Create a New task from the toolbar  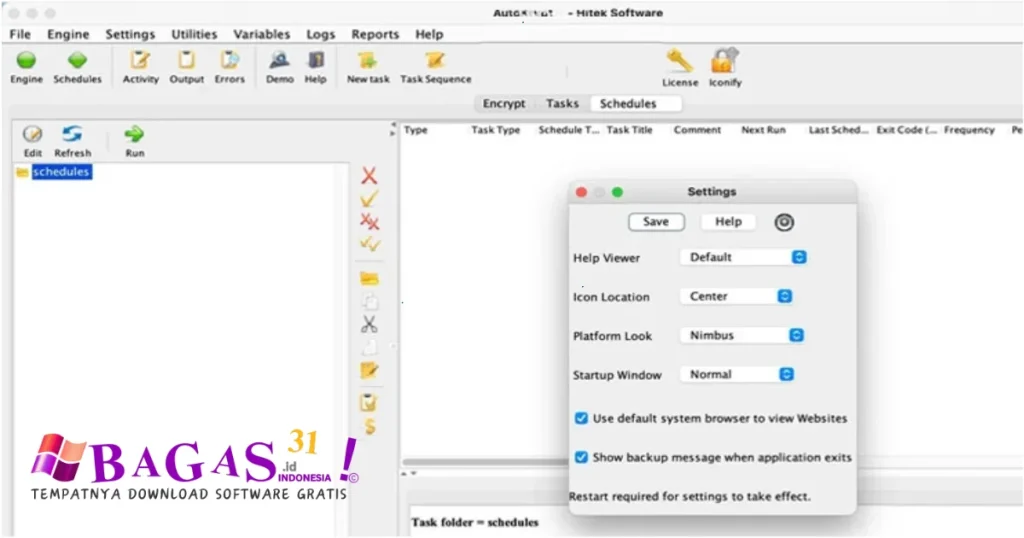coord(367,60)
